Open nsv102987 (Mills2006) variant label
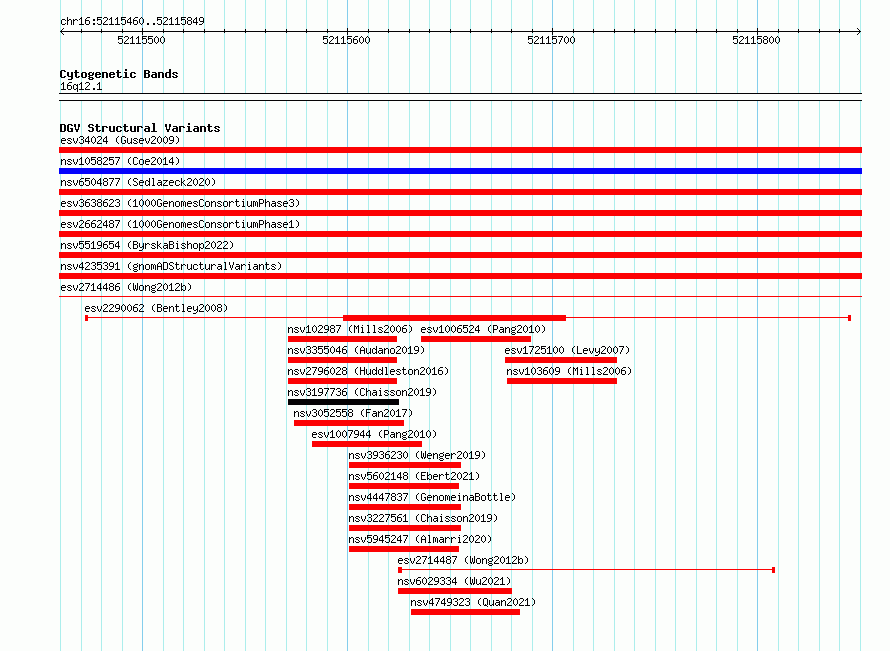 click(350, 329)
